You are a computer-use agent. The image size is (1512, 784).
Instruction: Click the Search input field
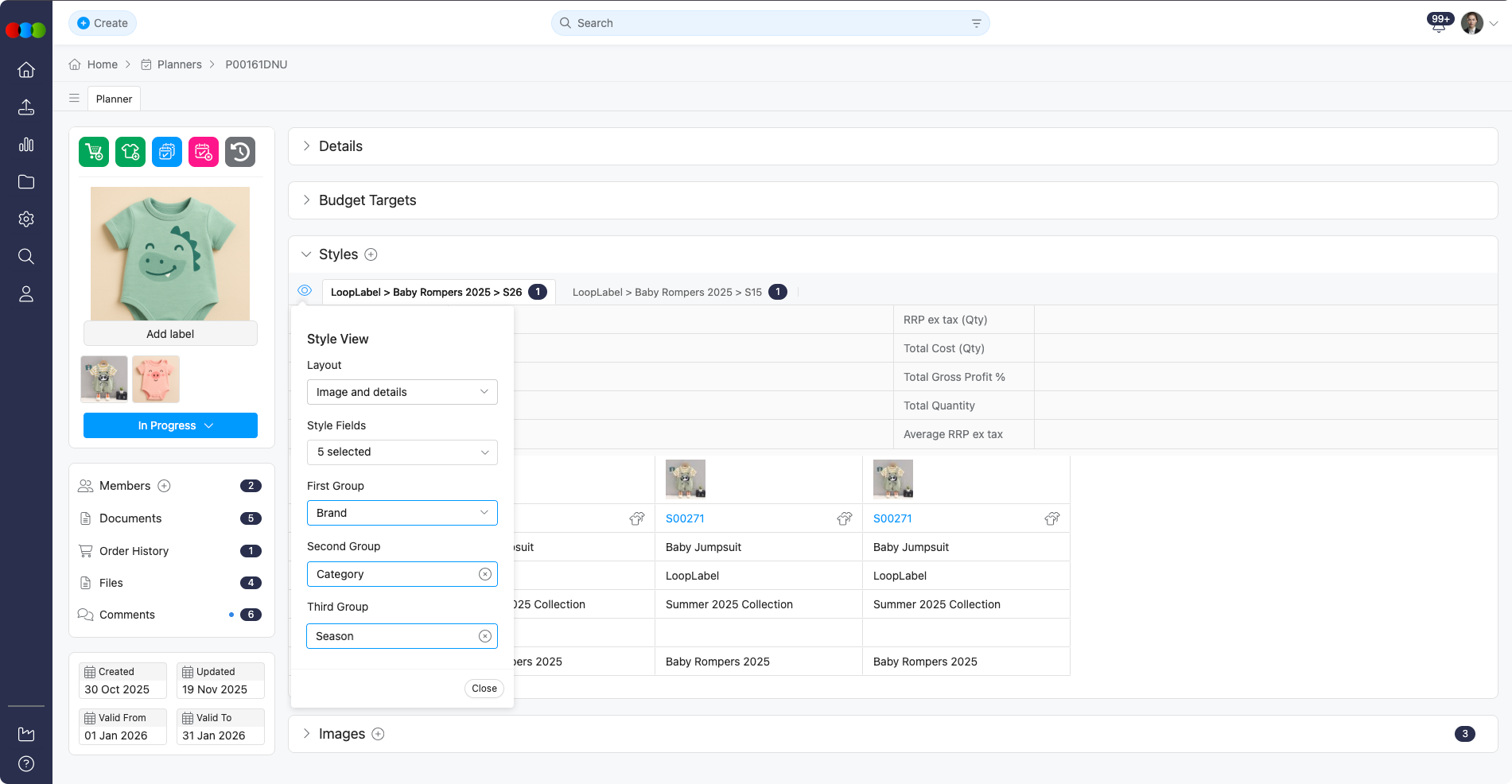(764, 23)
